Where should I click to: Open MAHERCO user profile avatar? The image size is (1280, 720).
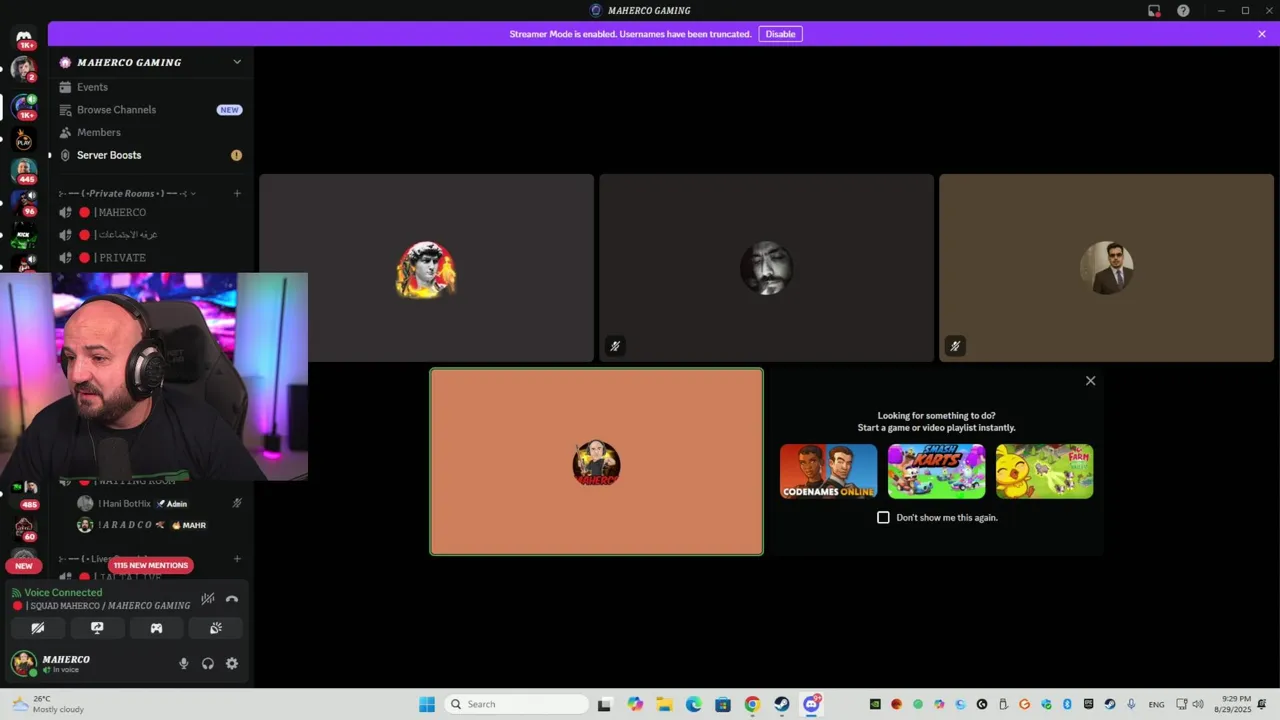(x=23, y=663)
